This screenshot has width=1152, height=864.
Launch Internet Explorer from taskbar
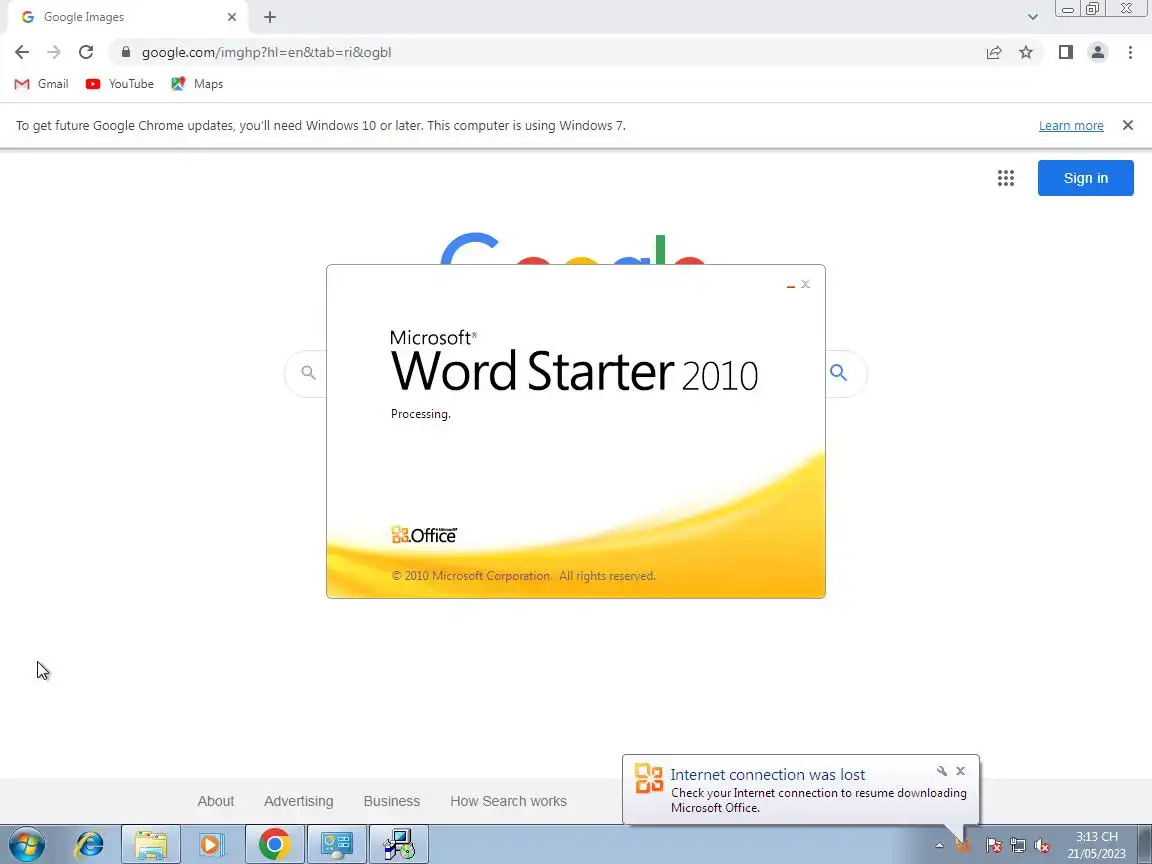[x=90, y=844]
